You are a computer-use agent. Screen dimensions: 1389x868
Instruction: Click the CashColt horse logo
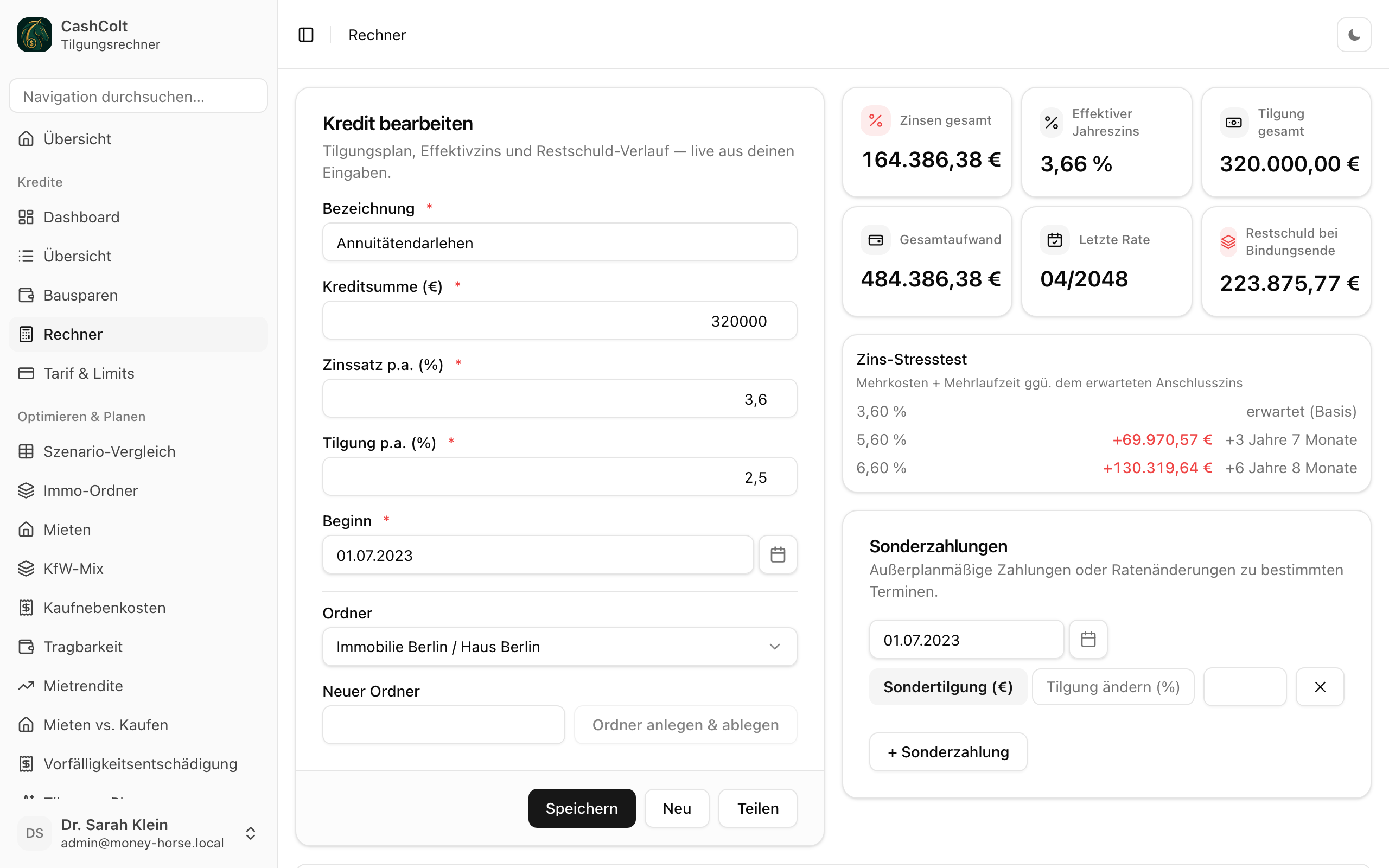coord(34,35)
